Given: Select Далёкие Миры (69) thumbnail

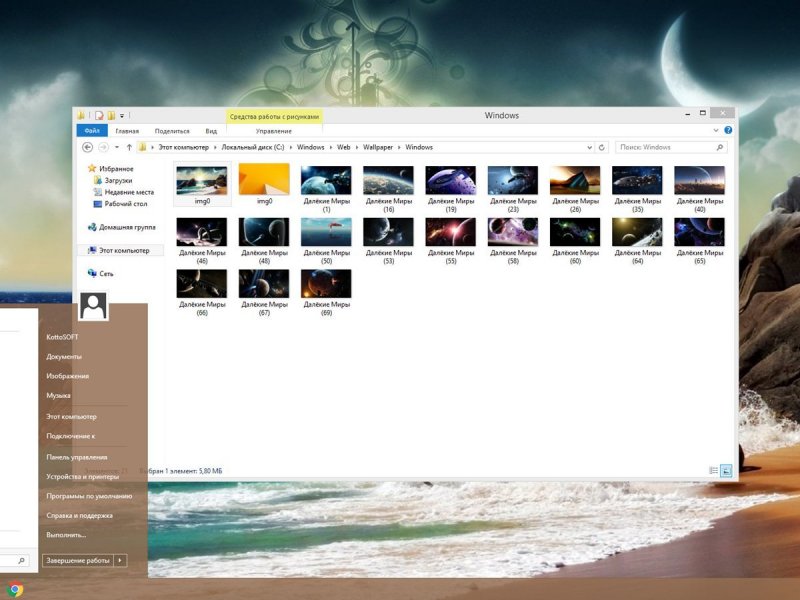Looking at the screenshot, I should point(326,284).
